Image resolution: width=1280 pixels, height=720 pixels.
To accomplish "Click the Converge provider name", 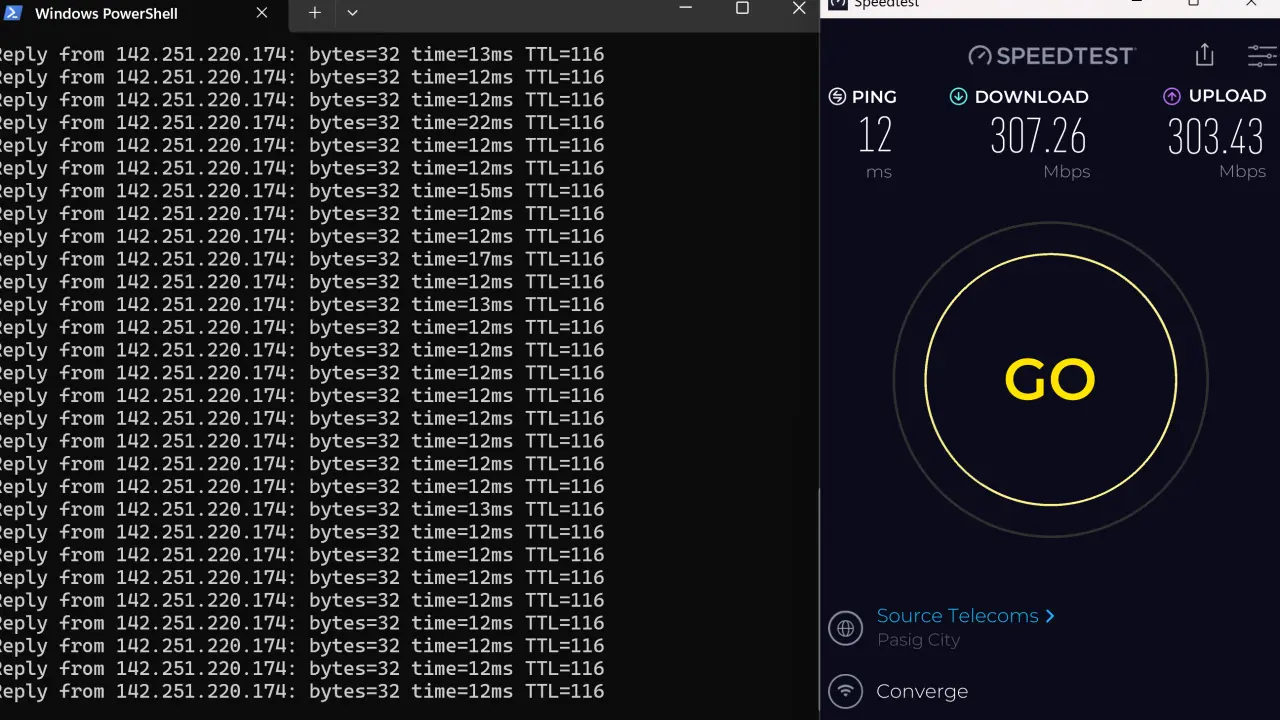I will tap(922, 691).
